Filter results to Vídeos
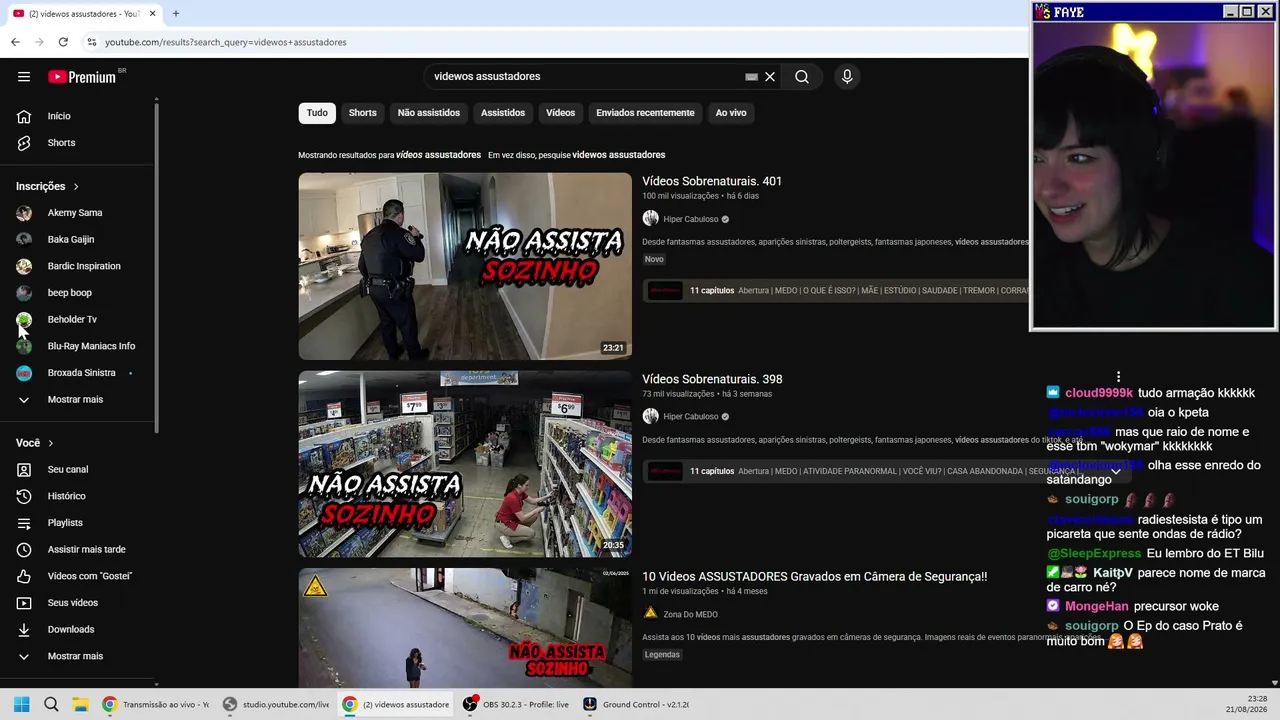1280x720 pixels. tap(560, 113)
